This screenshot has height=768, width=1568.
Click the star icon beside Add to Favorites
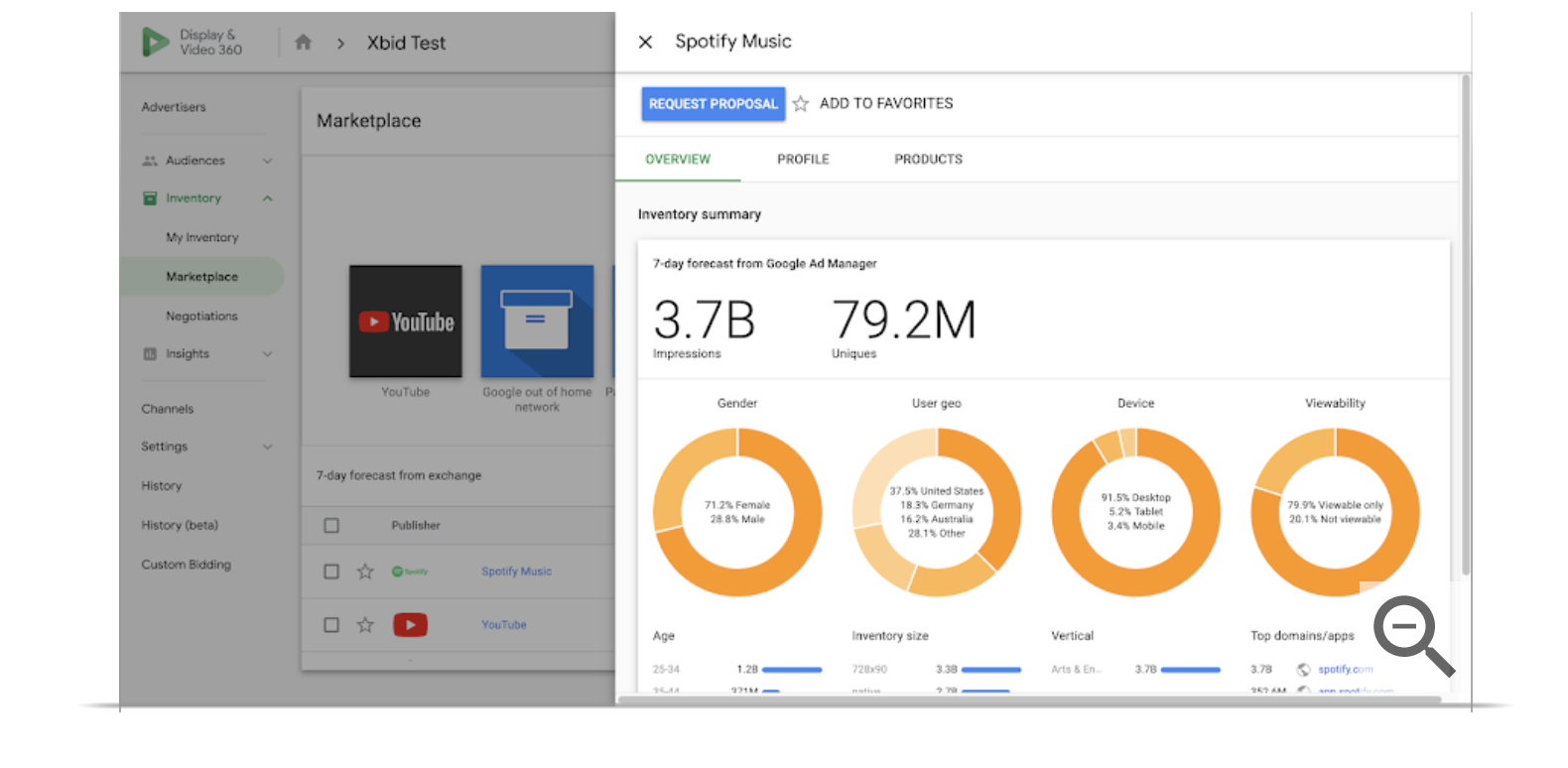click(x=801, y=104)
